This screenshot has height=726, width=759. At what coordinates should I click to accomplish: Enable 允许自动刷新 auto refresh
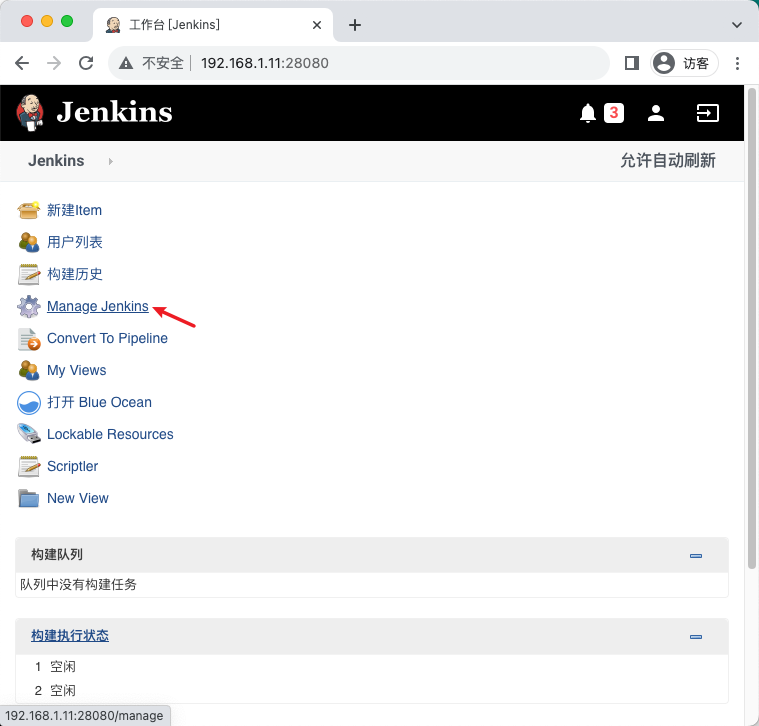(668, 161)
